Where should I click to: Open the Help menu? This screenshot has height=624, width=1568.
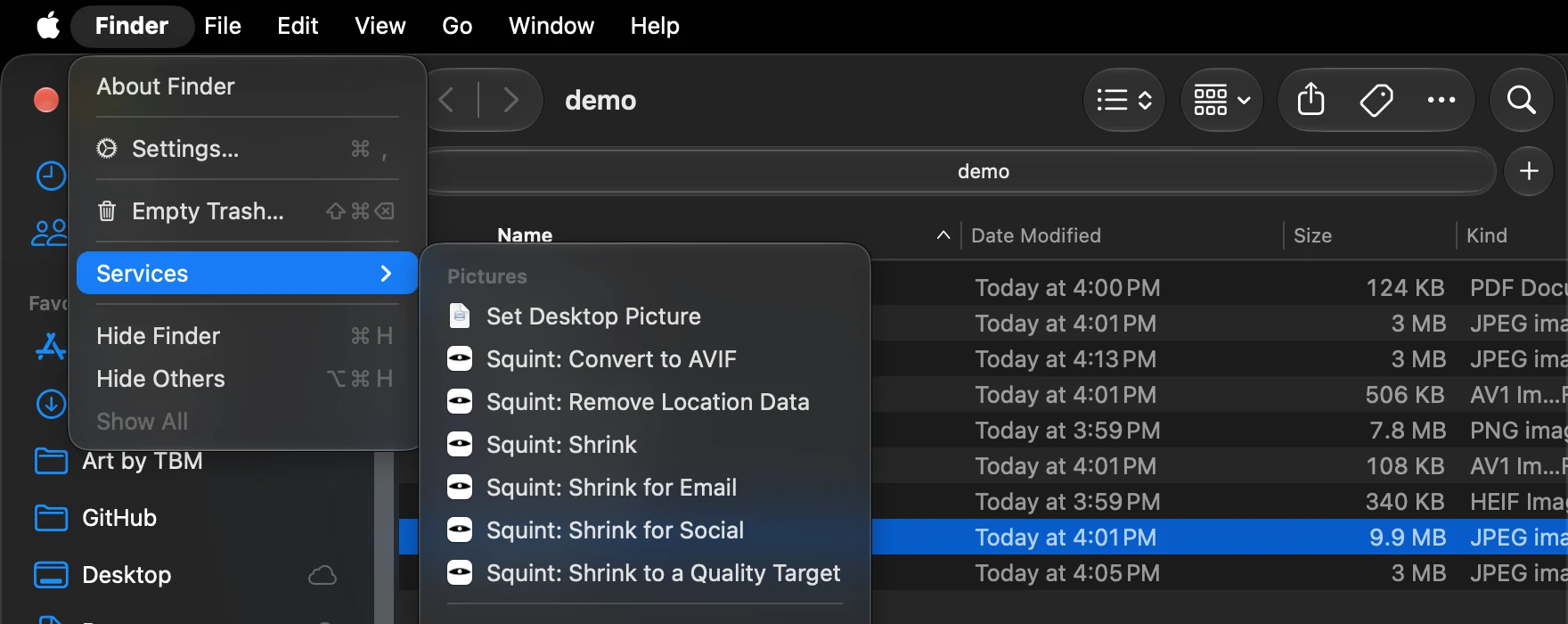[655, 26]
